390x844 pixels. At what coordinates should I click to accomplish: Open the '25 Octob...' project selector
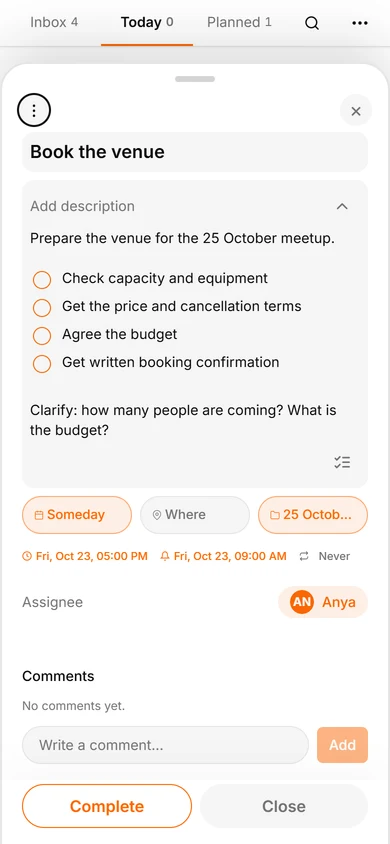[x=313, y=515]
